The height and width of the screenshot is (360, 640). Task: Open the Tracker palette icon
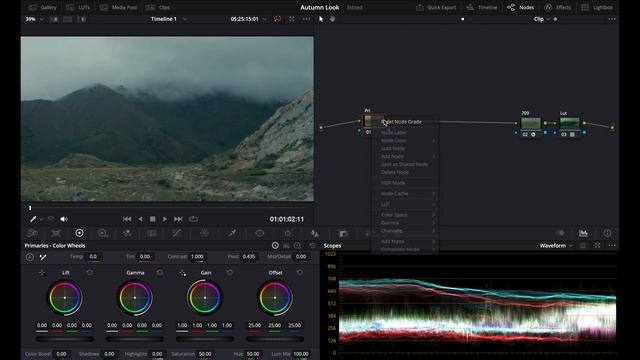click(288, 233)
